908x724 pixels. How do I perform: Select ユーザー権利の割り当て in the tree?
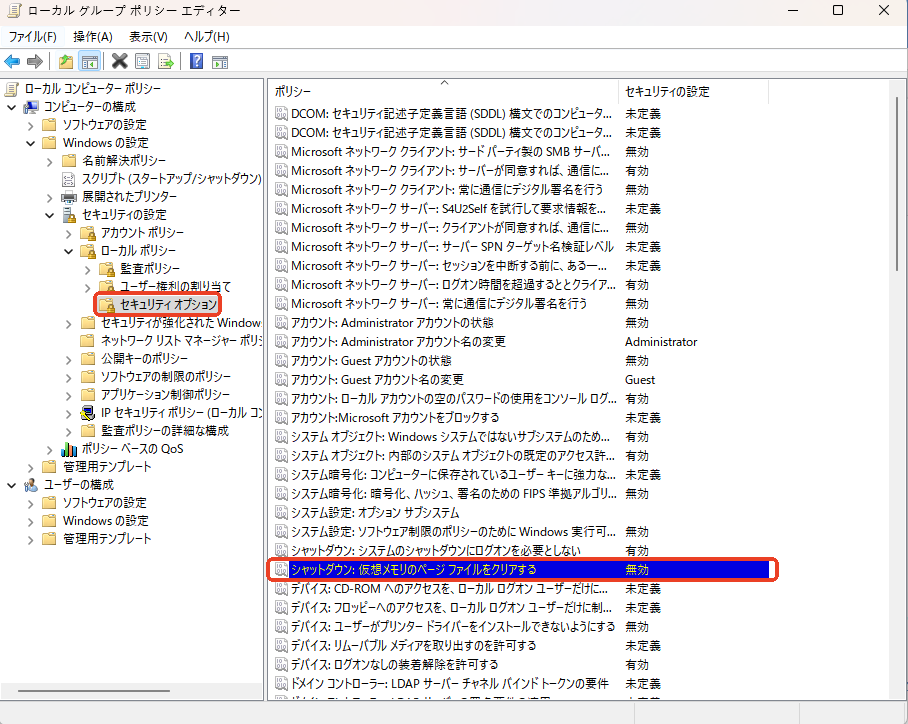pyautogui.click(x=175, y=287)
